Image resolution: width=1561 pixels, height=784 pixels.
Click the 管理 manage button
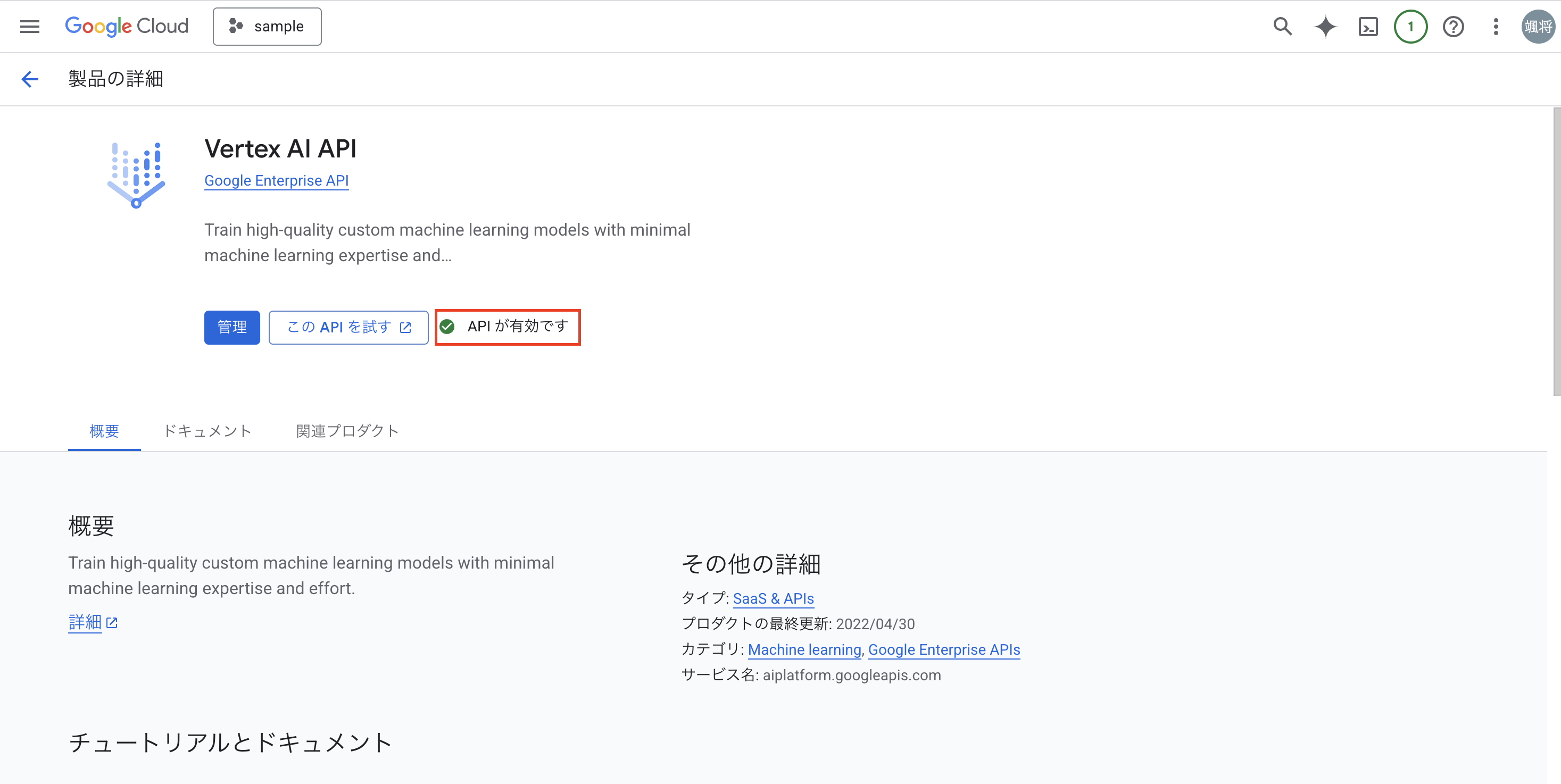(232, 327)
